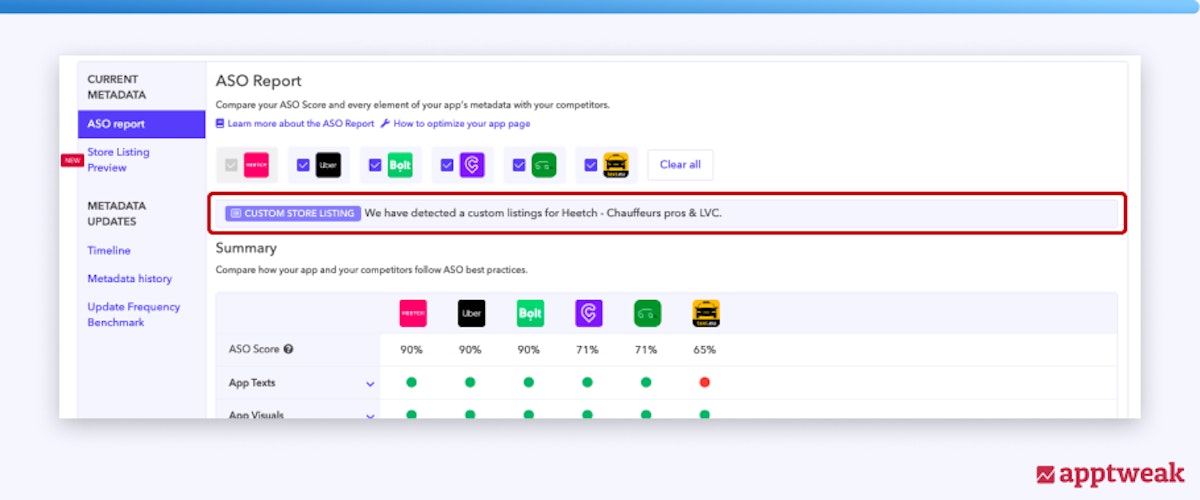Click the AppTweak logo
The height and width of the screenshot is (500, 1200).
(x=1110, y=473)
